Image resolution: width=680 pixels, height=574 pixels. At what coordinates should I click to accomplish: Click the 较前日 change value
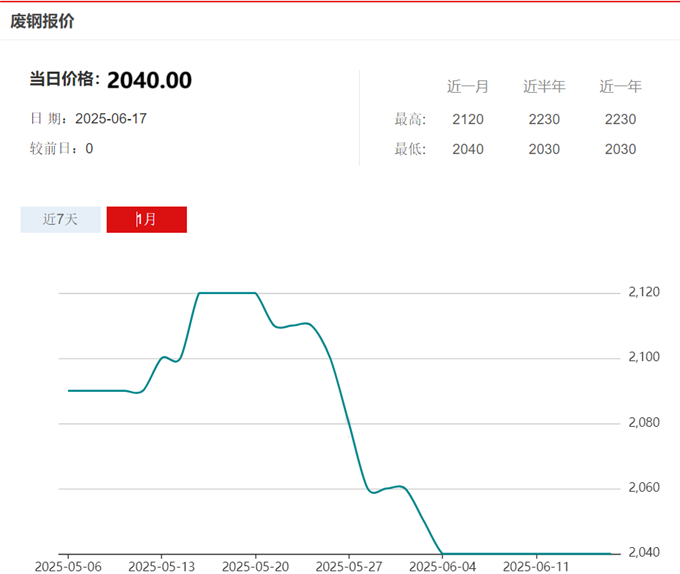(89, 149)
